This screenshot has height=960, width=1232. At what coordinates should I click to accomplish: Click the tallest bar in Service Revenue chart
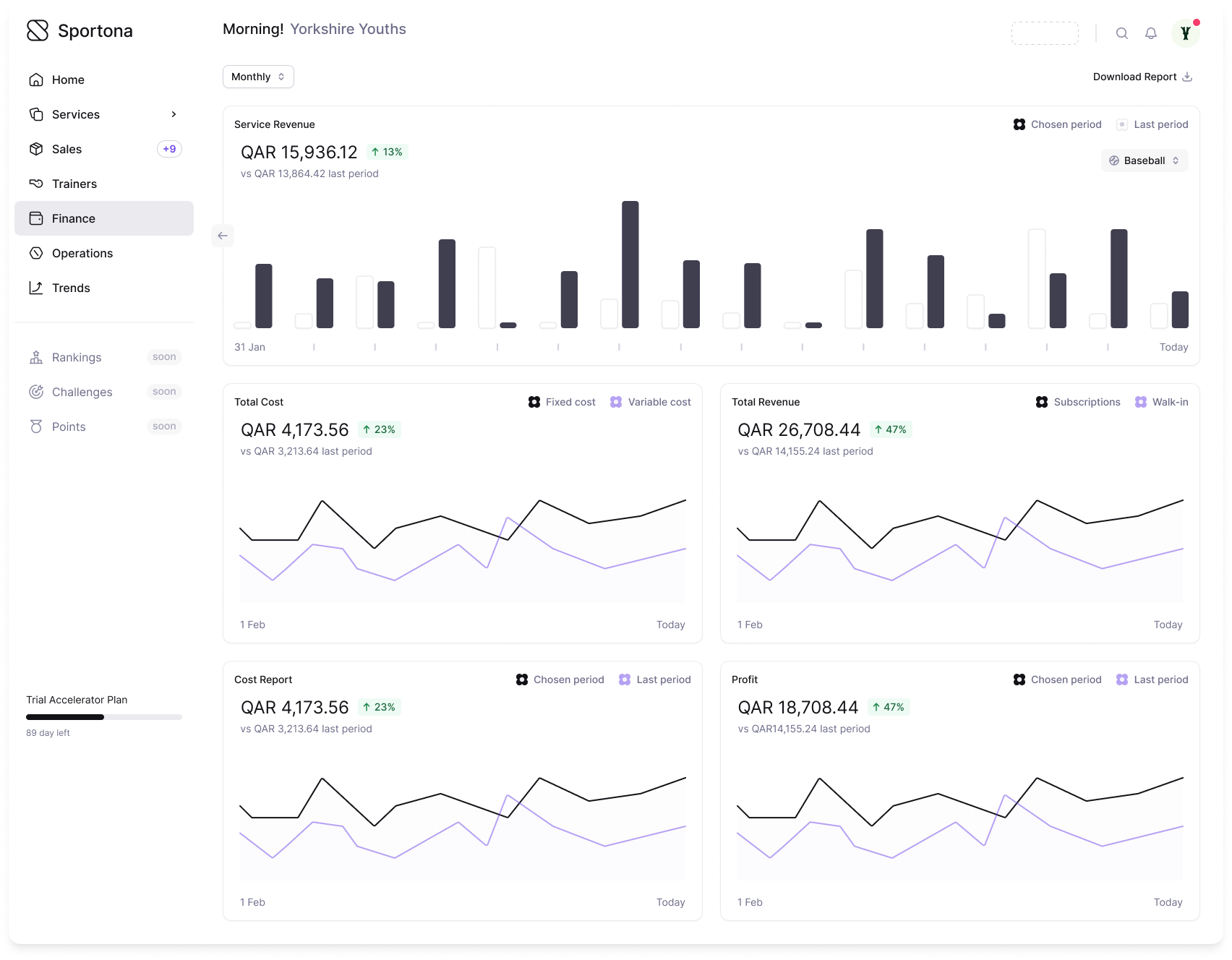(x=630, y=265)
